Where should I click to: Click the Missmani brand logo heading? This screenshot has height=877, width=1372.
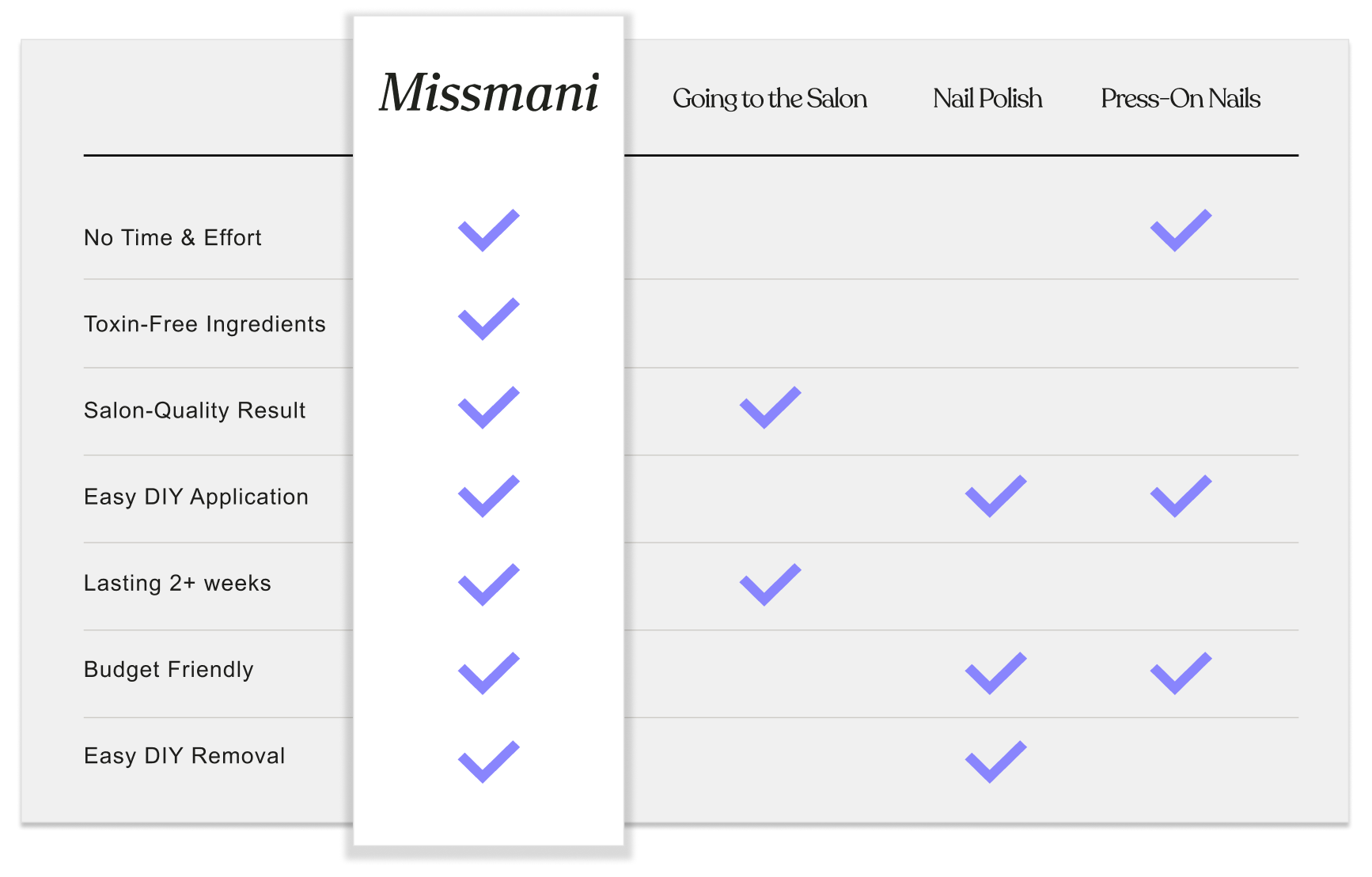pos(489,93)
